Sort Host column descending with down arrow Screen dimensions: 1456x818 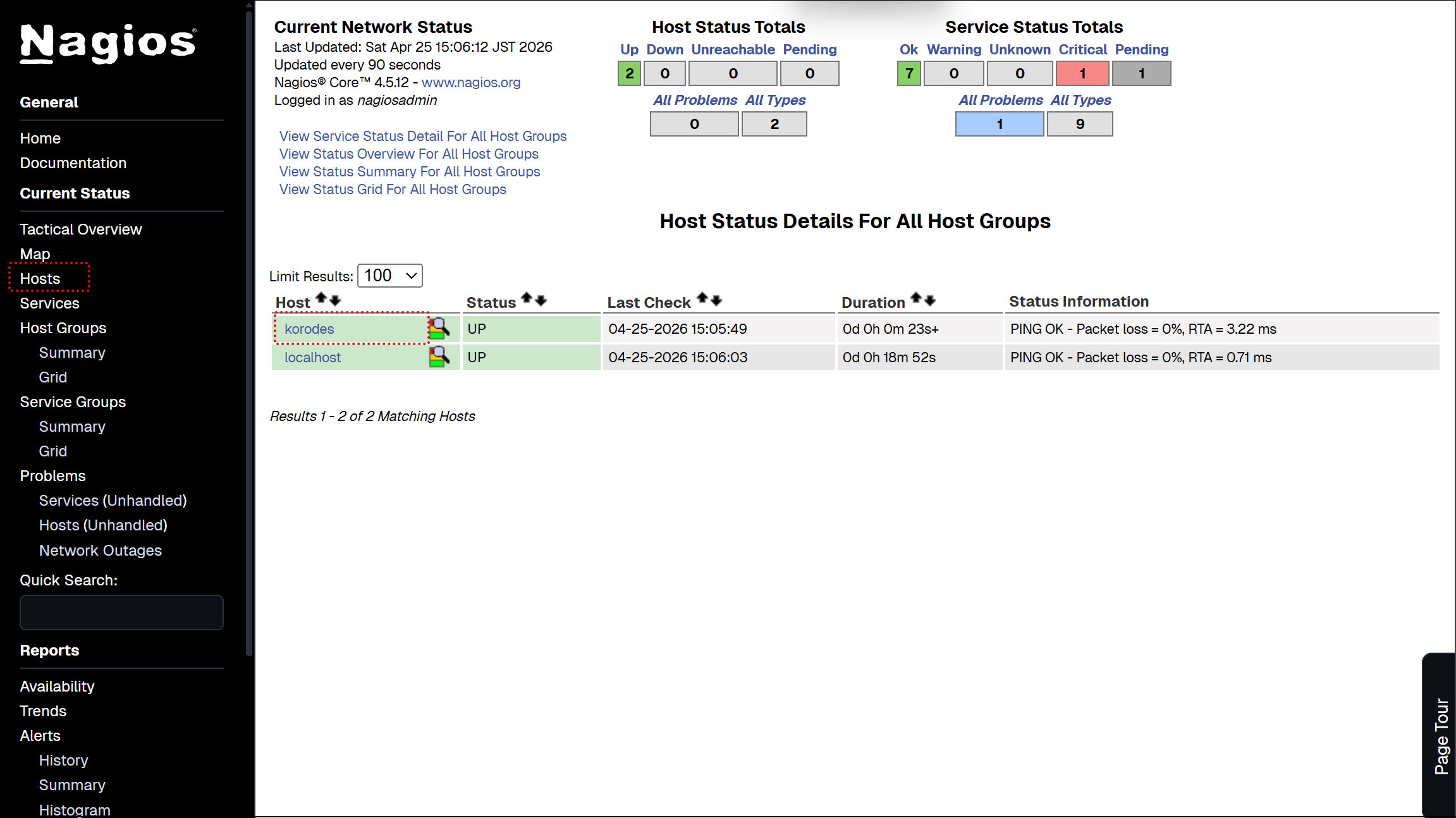[x=335, y=300]
